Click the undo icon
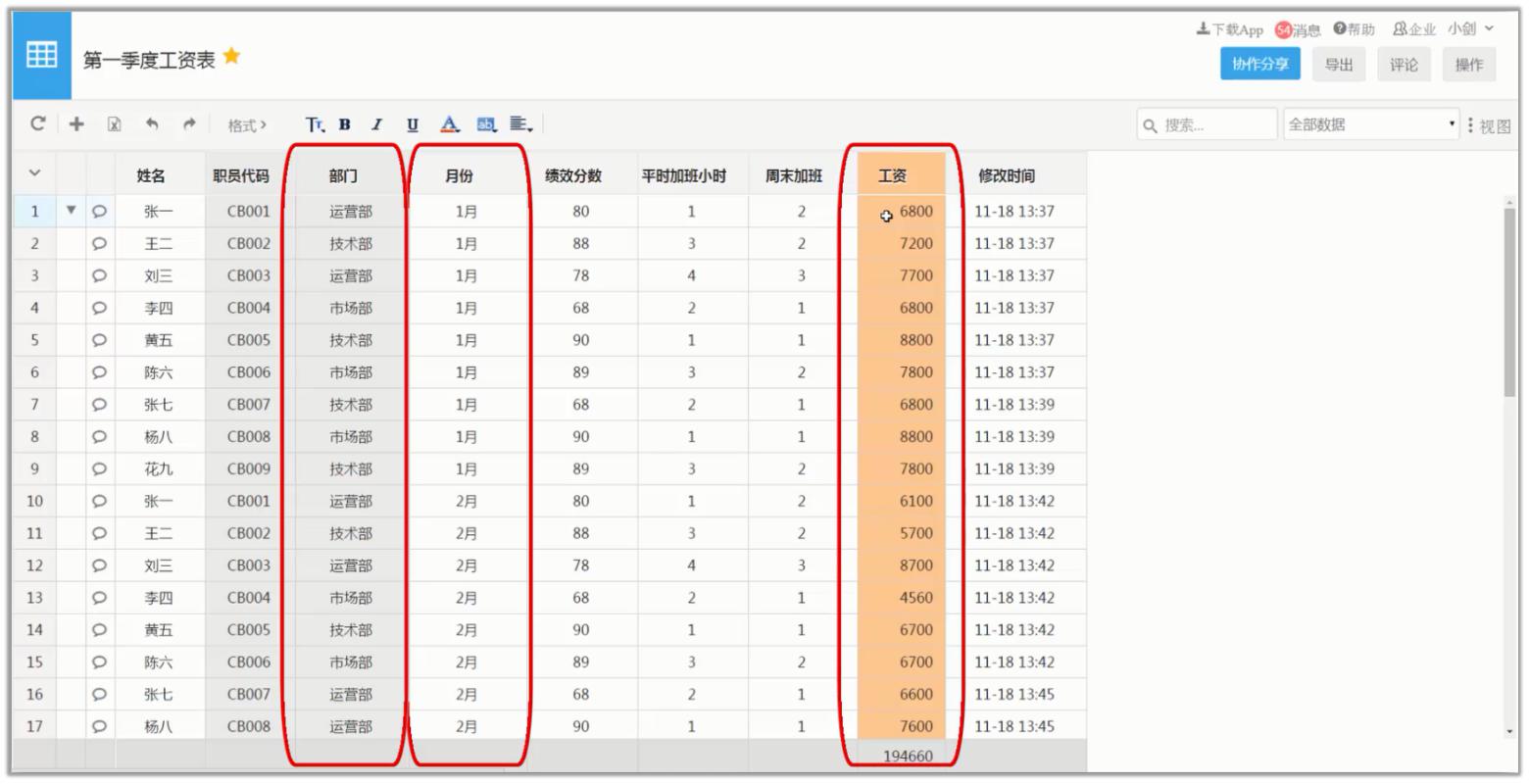1529x784 pixels. point(153,124)
